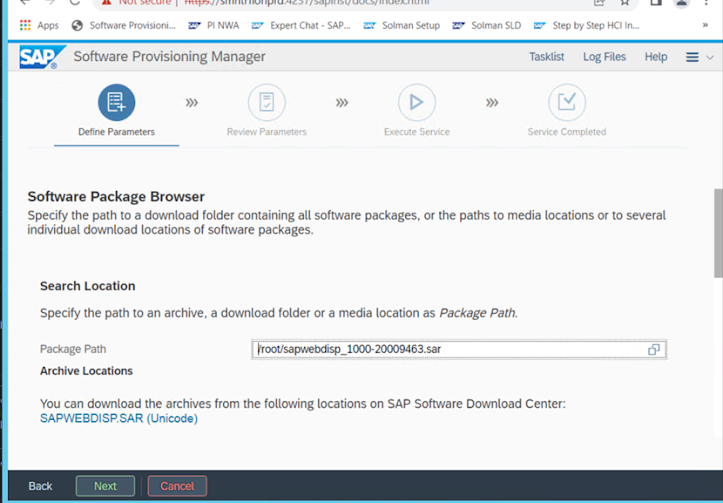This screenshot has width=723, height=503.
Task: Select the Execute Service step icon
Action: tap(416, 102)
